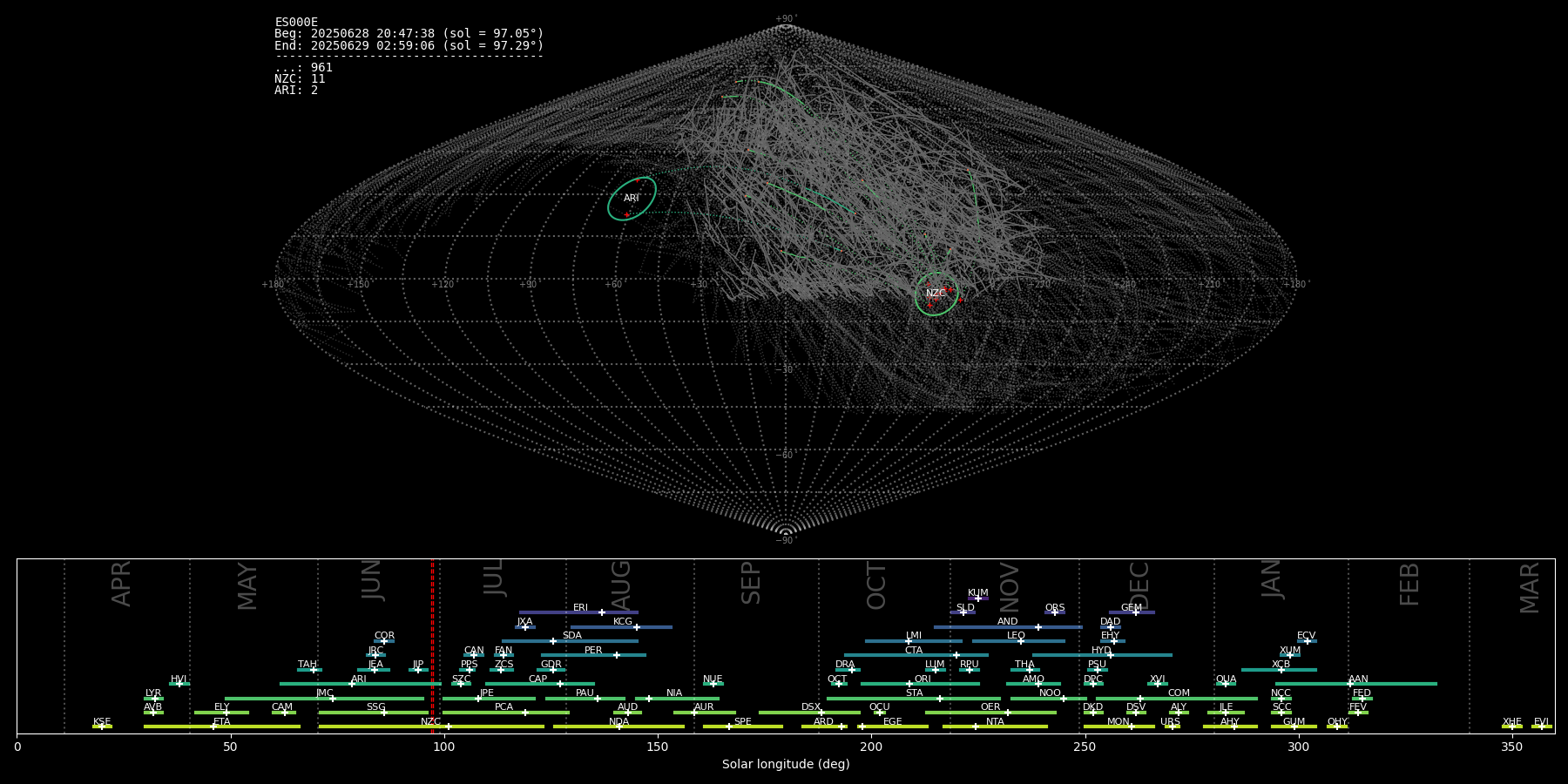
Task: Click the KUM shower label at the top
Action: pos(978,593)
